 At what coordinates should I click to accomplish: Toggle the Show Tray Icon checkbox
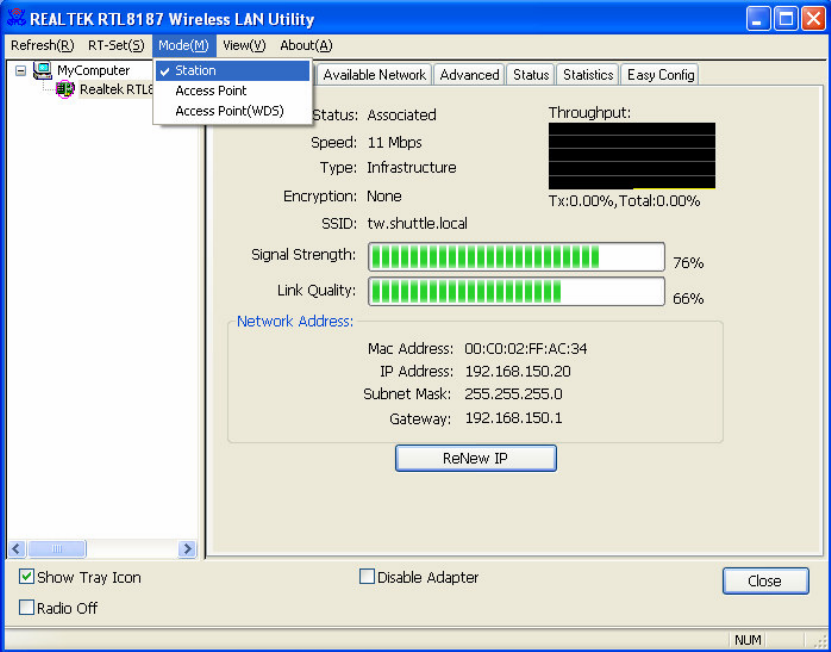[x=26, y=576]
